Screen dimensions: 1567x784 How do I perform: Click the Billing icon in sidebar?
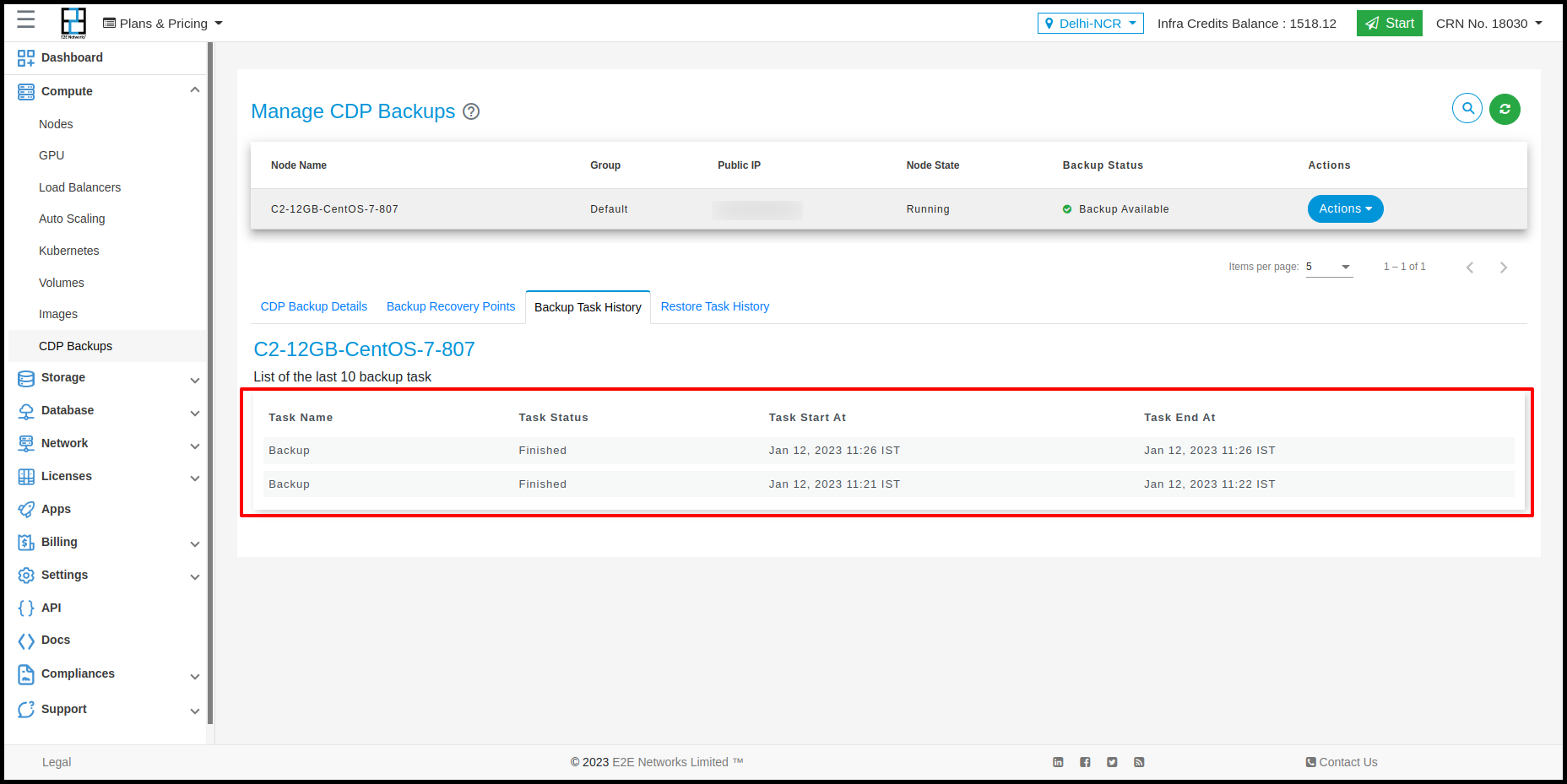[x=26, y=542]
